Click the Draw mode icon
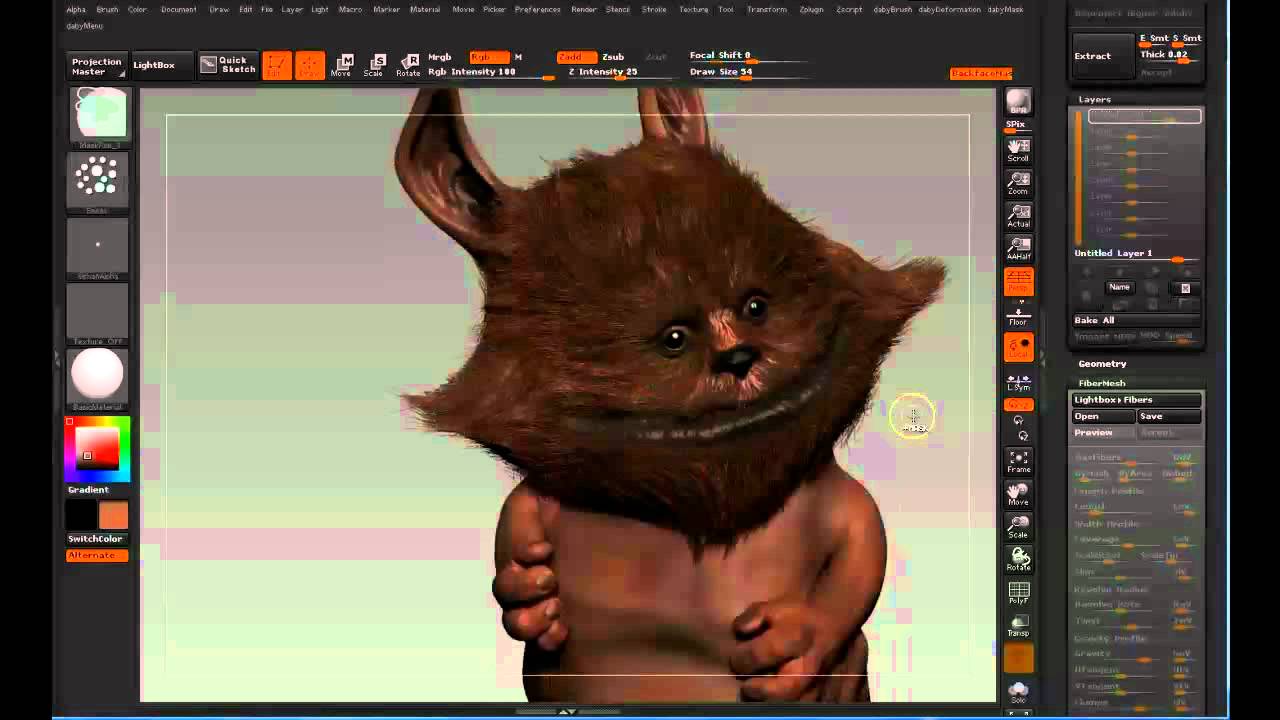The height and width of the screenshot is (720, 1280). (310, 65)
